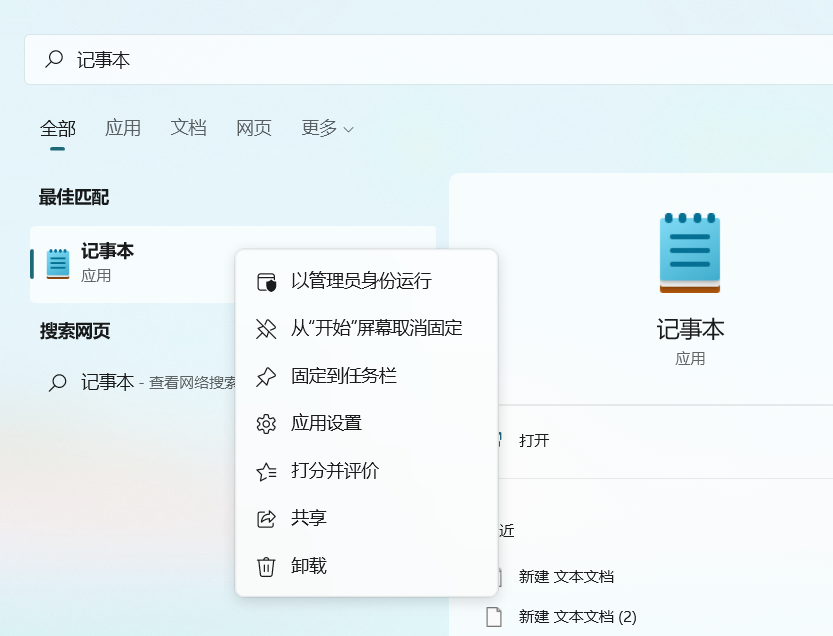The height and width of the screenshot is (636, 833).
Task: Switch to the 全部 tab
Action: pyautogui.click(x=58, y=129)
